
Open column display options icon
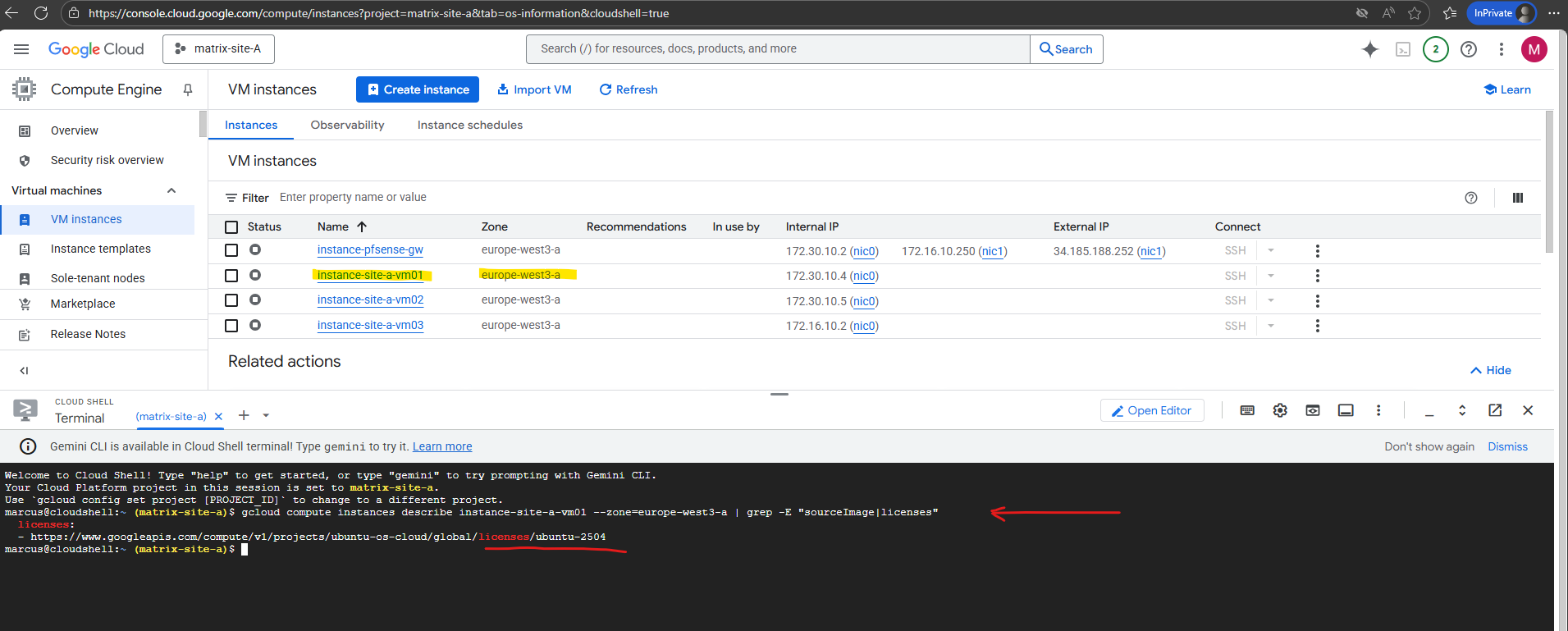pyautogui.click(x=1517, y=198)
